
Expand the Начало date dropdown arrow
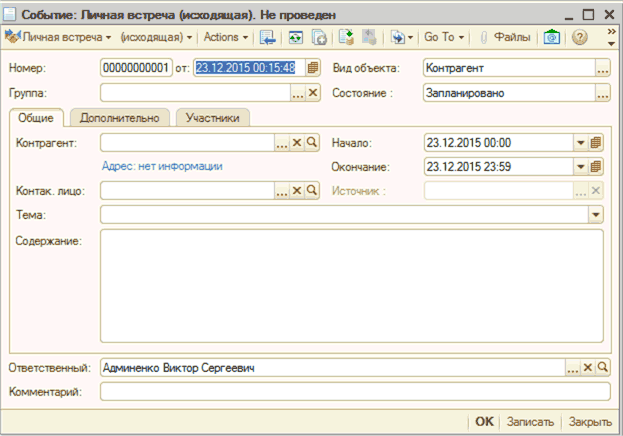[x=580, y=142]
